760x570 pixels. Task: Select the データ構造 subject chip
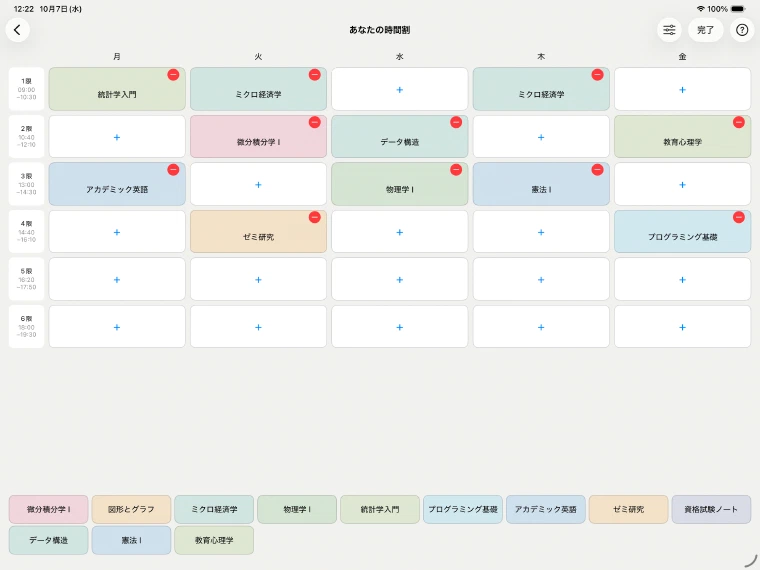click(48, 540)
